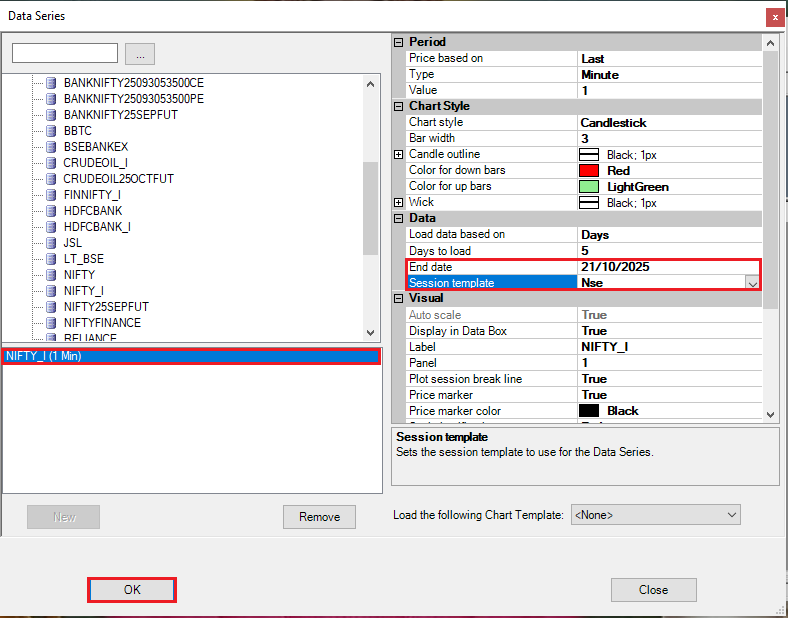788x618 pixels.
Task: Open the Session template dropdown arrow
Action: (752, 283)
